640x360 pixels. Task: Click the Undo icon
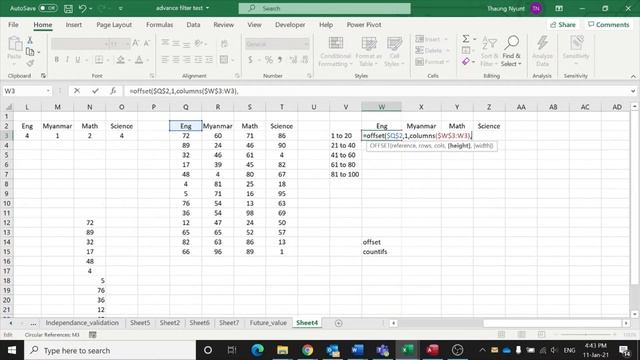[x=82, y=8]
